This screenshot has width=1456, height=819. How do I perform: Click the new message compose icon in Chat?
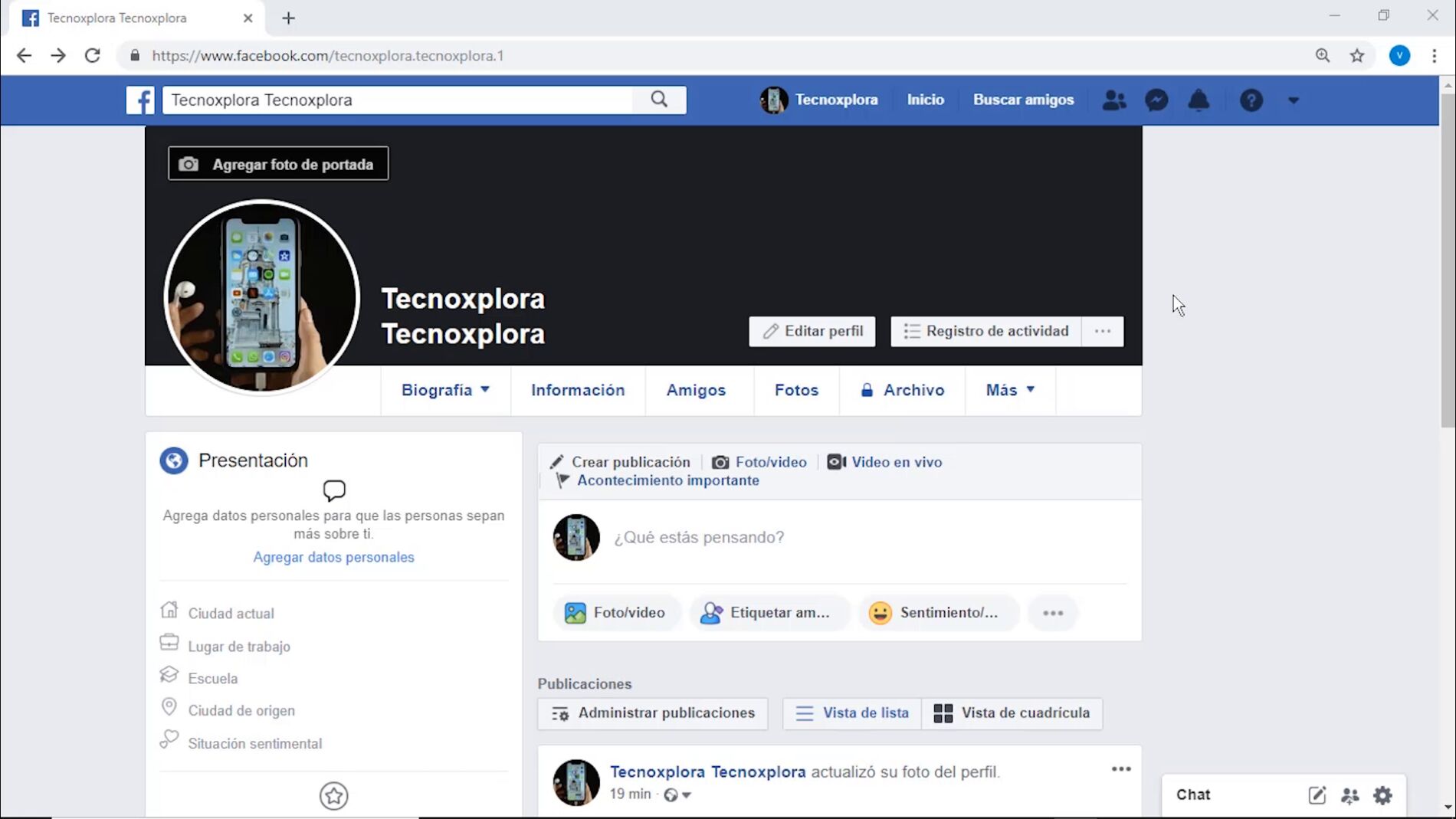tap(1317, 795)
